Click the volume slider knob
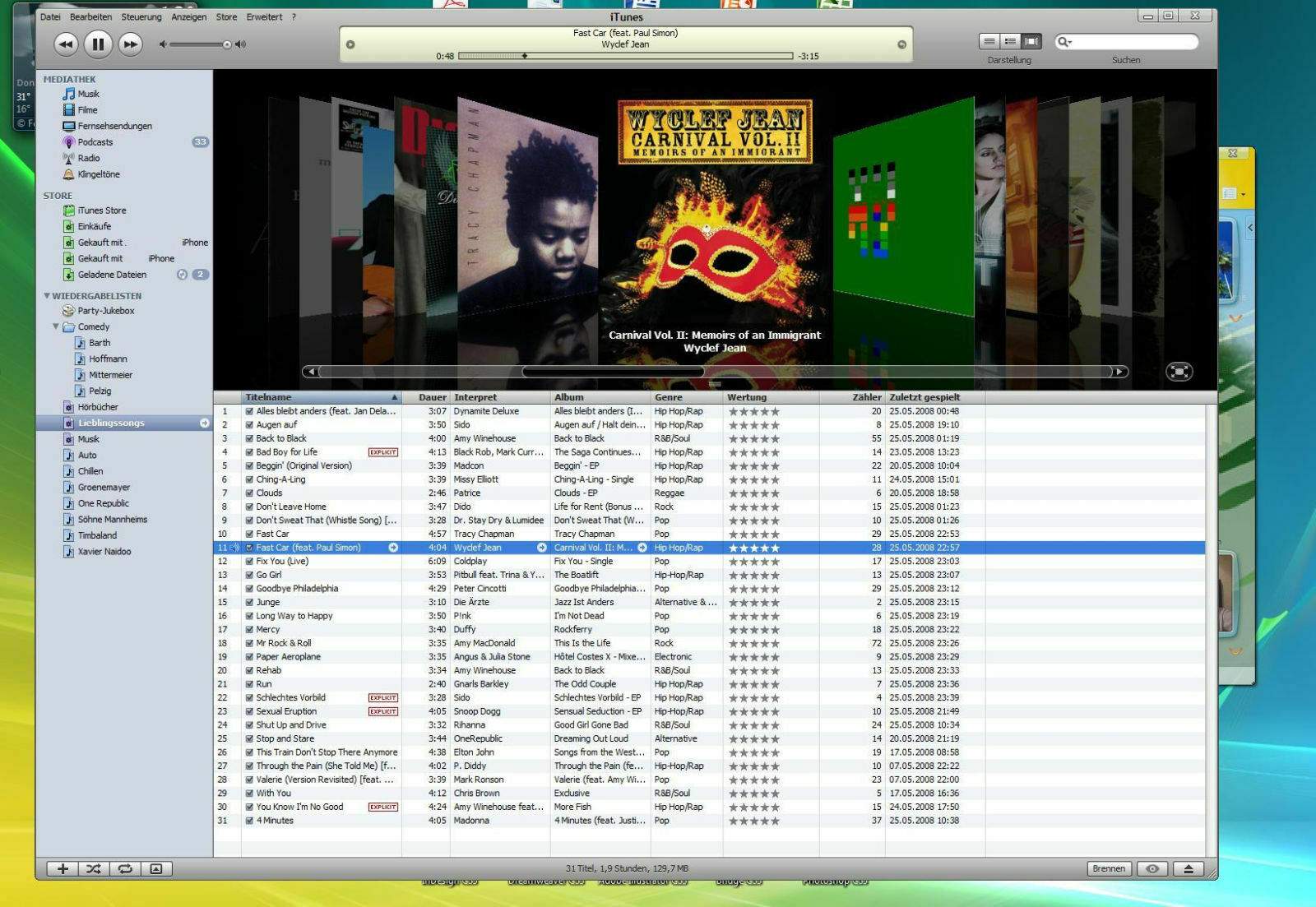 [x=227, y=44]
